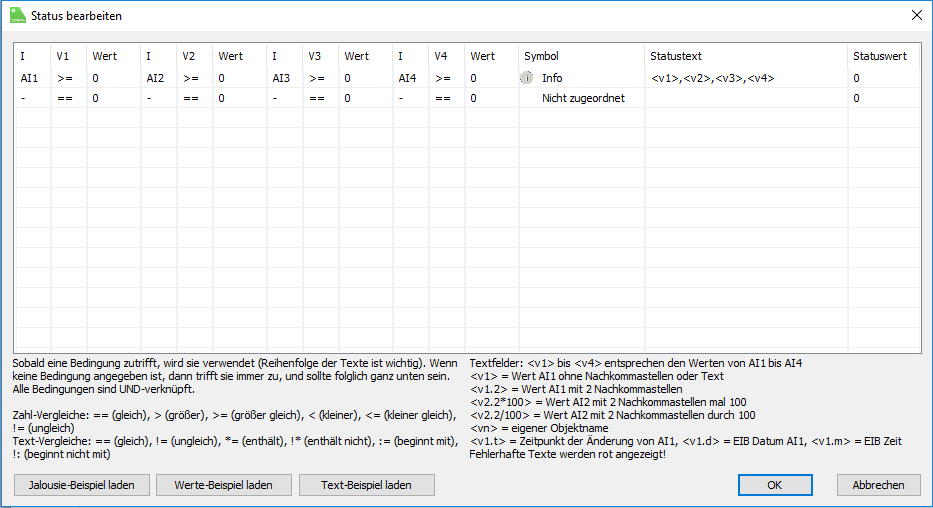Select the AI1 input cell
This screenshot has height=508, width=933.
[33, 78]
